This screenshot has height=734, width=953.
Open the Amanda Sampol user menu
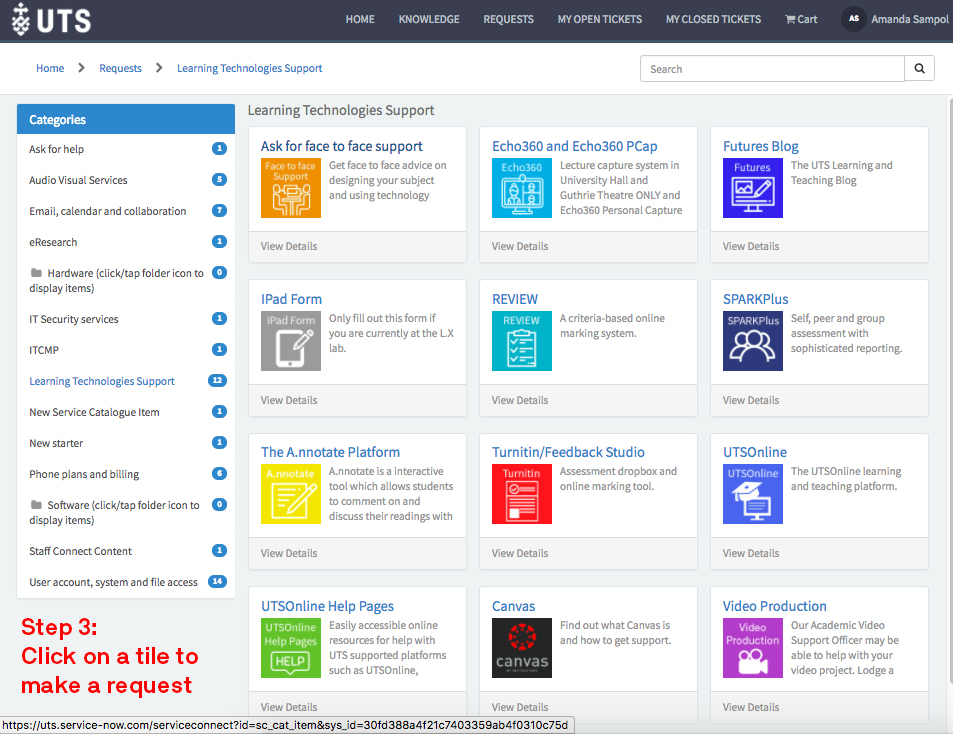910,19
